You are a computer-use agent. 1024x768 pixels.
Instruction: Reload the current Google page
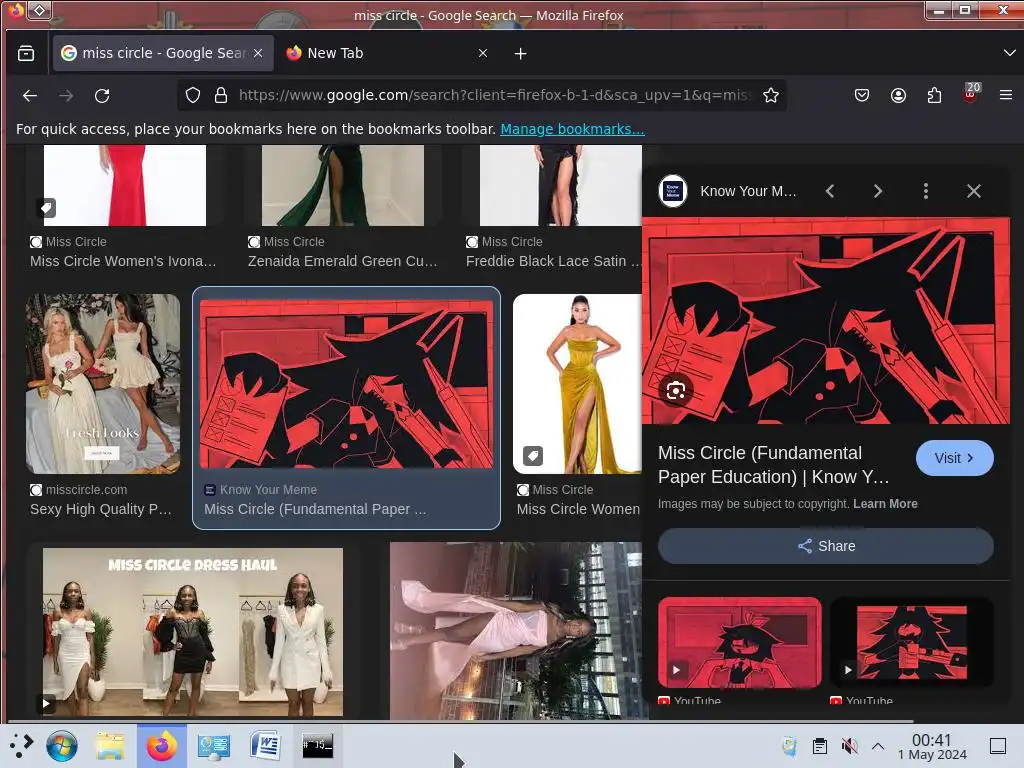[x=102, y=95]
